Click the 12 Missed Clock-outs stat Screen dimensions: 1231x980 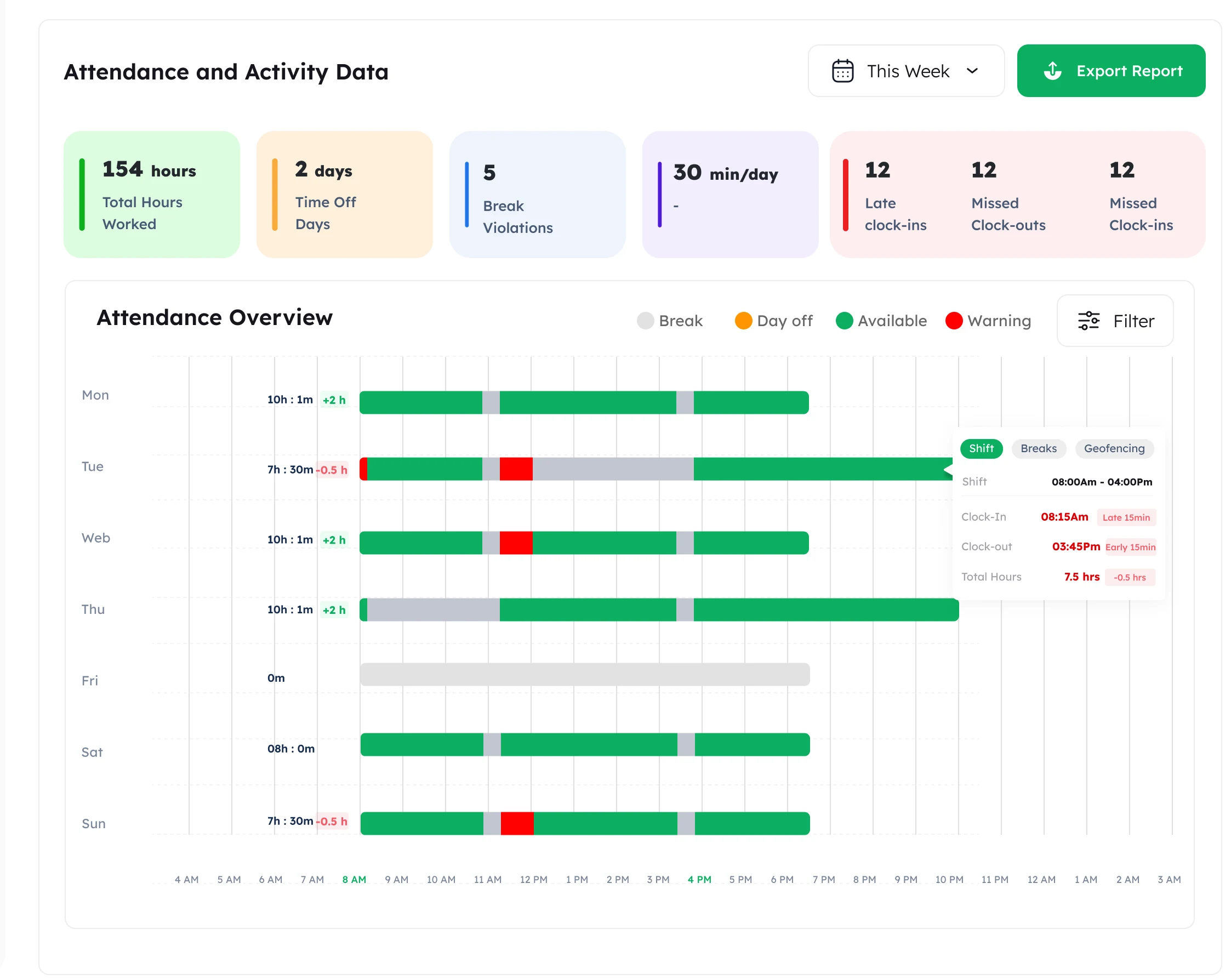point(1008,196)
